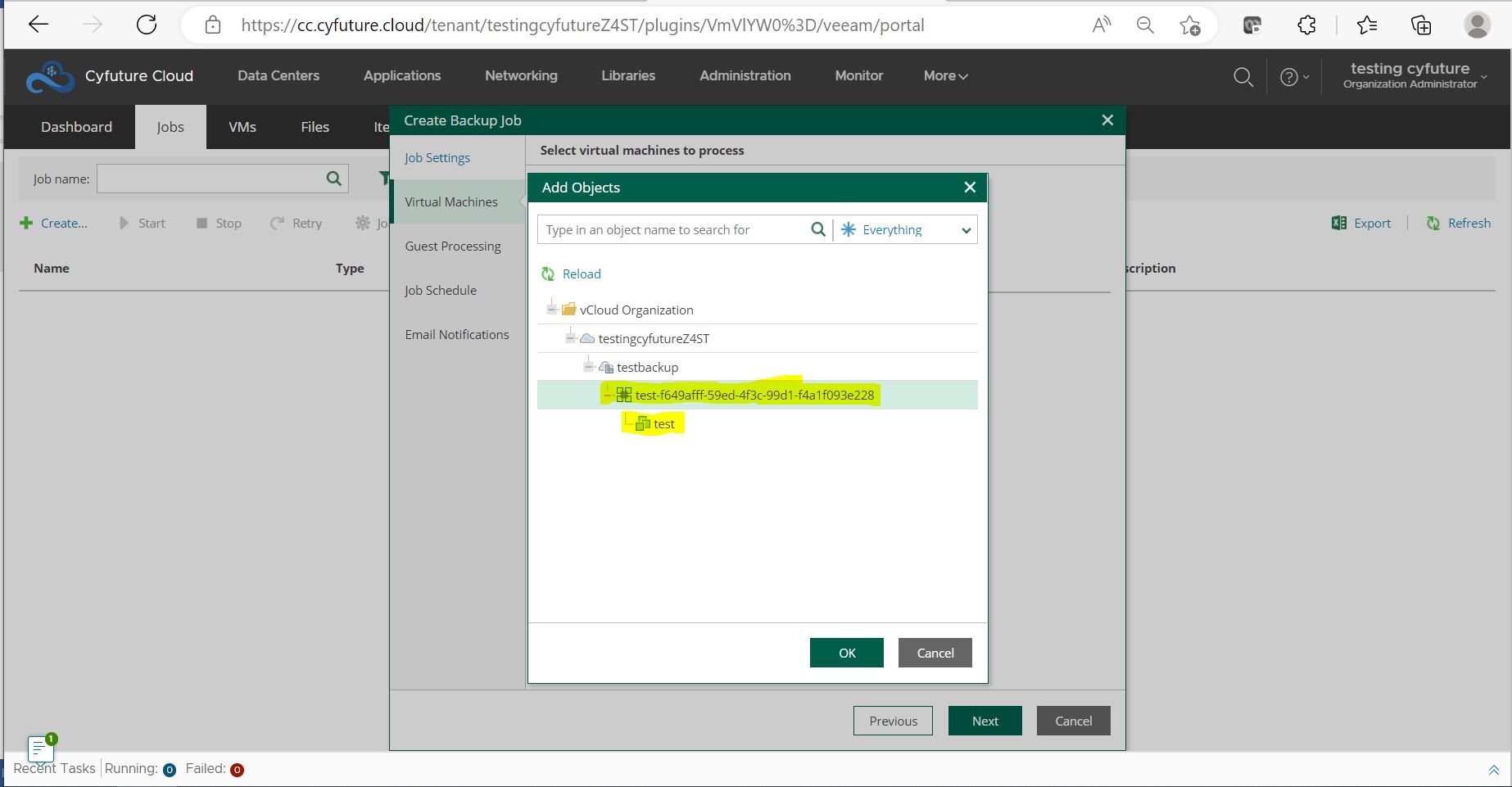Select Email Notifications wizard step
Viewport: 1512px width, 787px height.
(x=457, y=334)
